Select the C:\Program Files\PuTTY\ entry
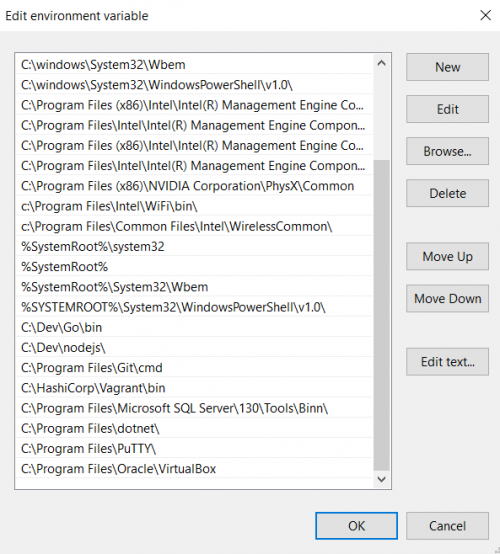Image resolution: width=500 pixels, height=554 pixels. tap(194, 449)
